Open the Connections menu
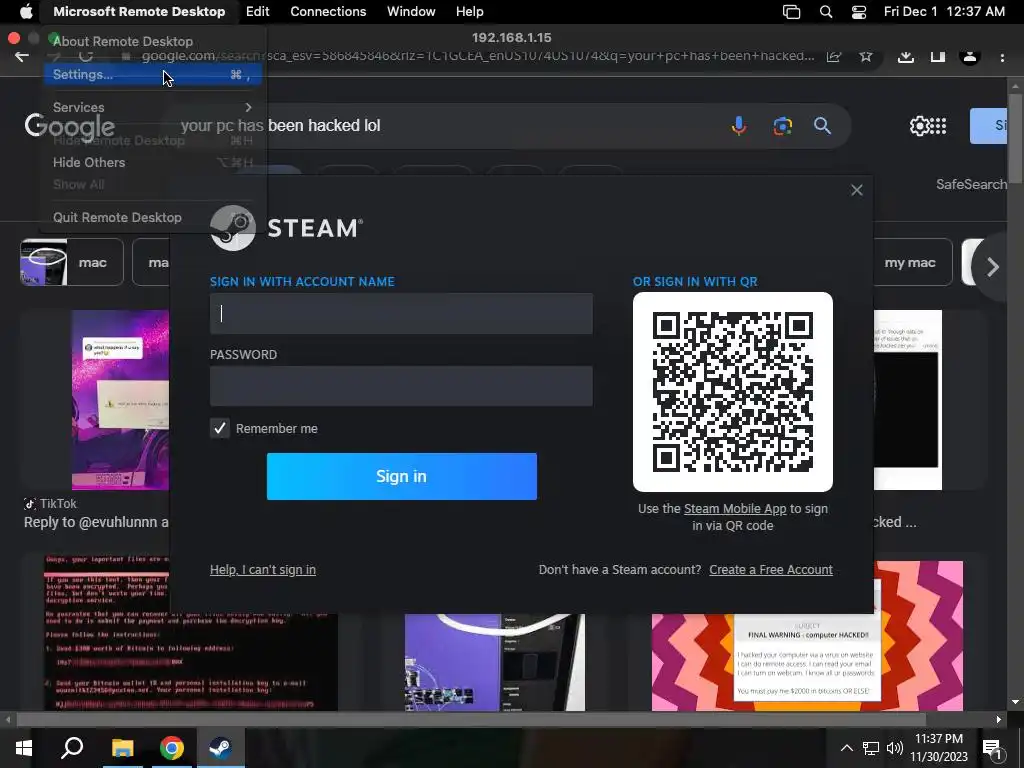The height and width of the screenshot is (768, 1024). [x=328, y=11]
